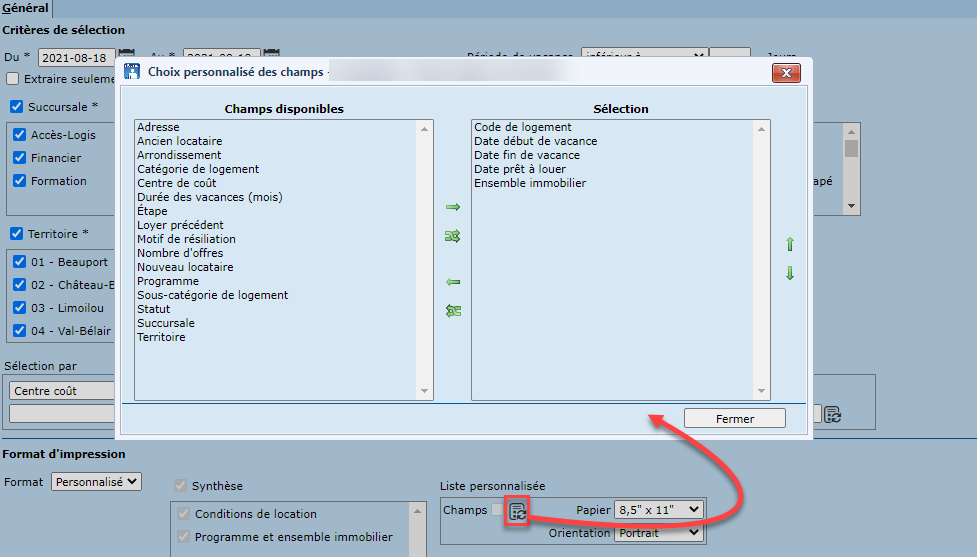Open the Format dropdown set to Personnalisé

[96, 482]
